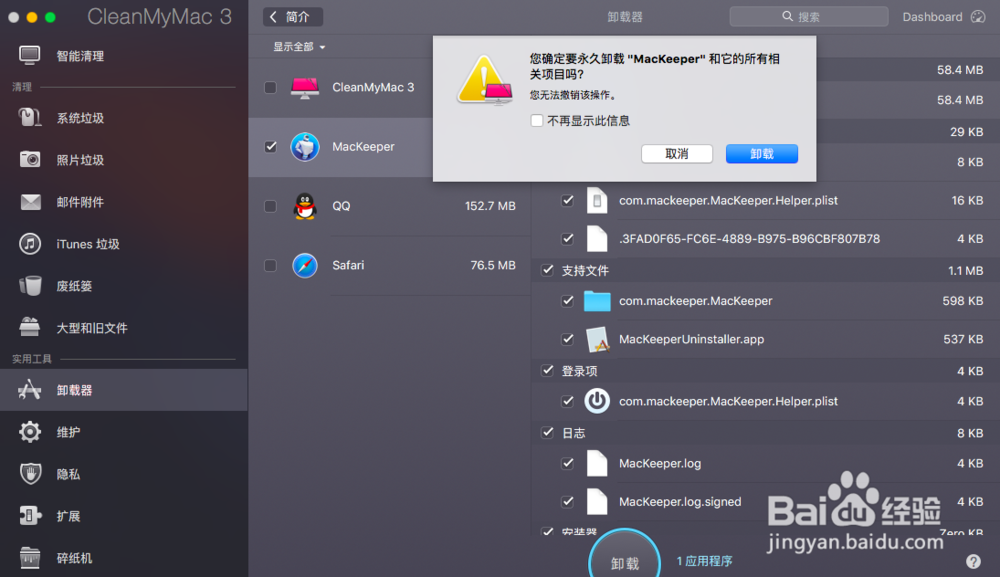
Task: Open 扩展 extensions section
Action: pos(124,516)
